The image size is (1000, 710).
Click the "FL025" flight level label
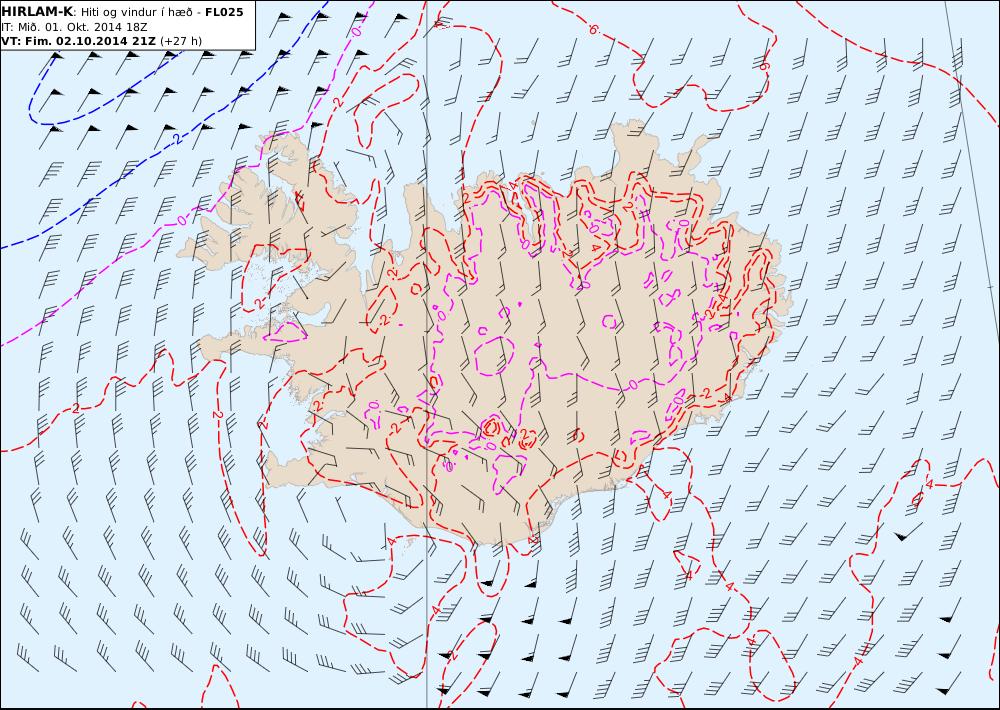coord(224,12)
